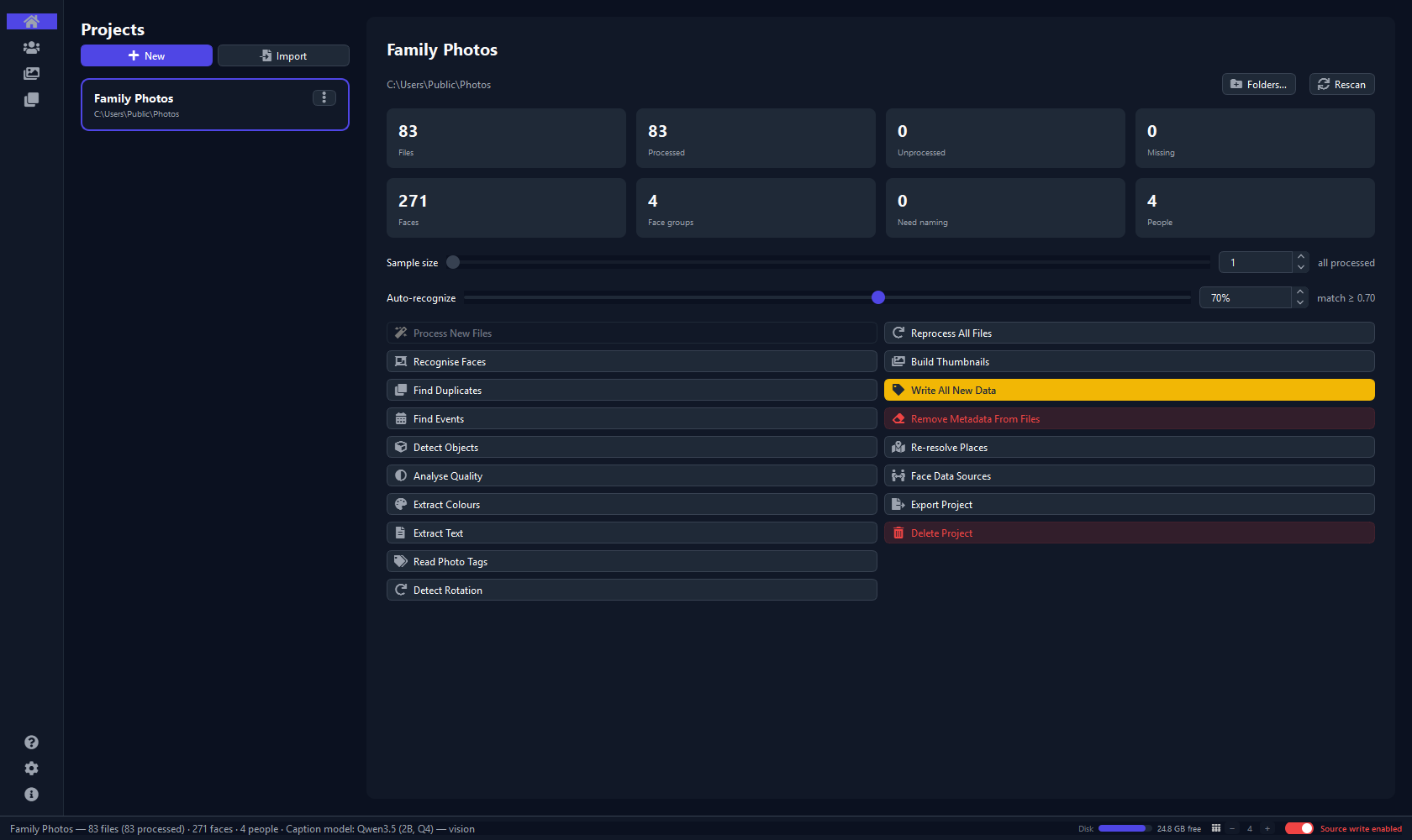Raise the Auto-recognize percentage with up arrow

pos(1300,292)
